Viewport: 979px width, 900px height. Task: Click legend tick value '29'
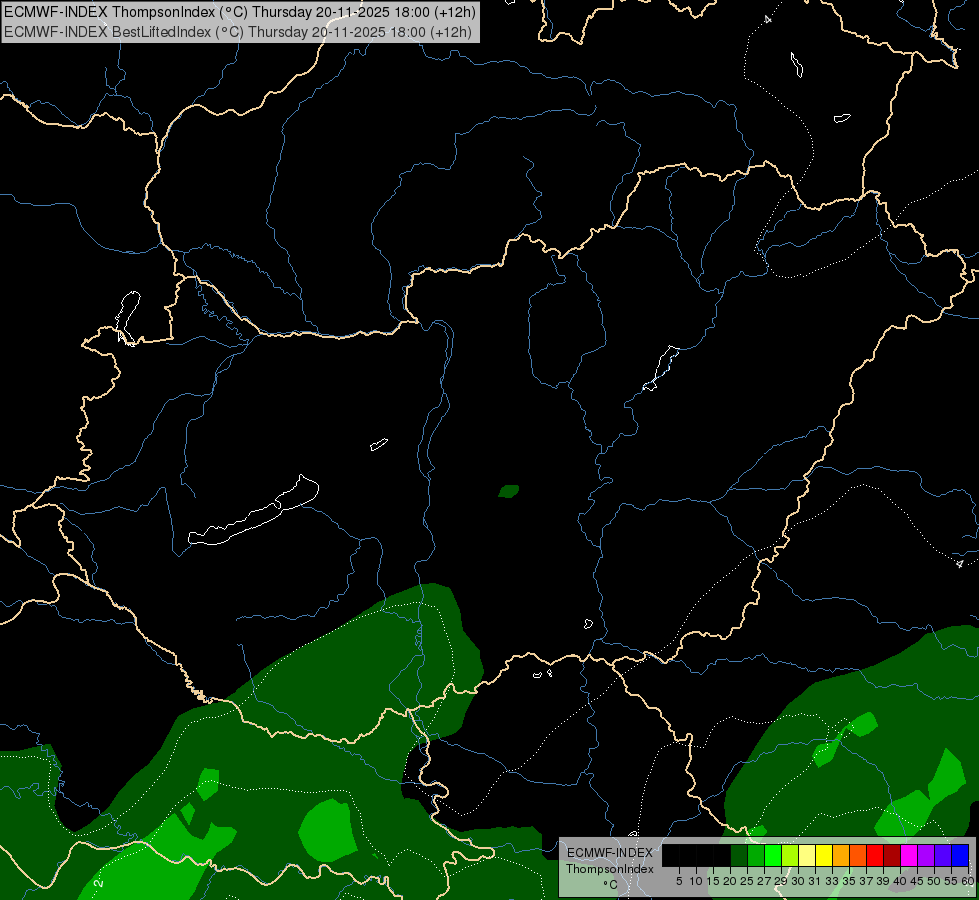click(x=781, y=881)
